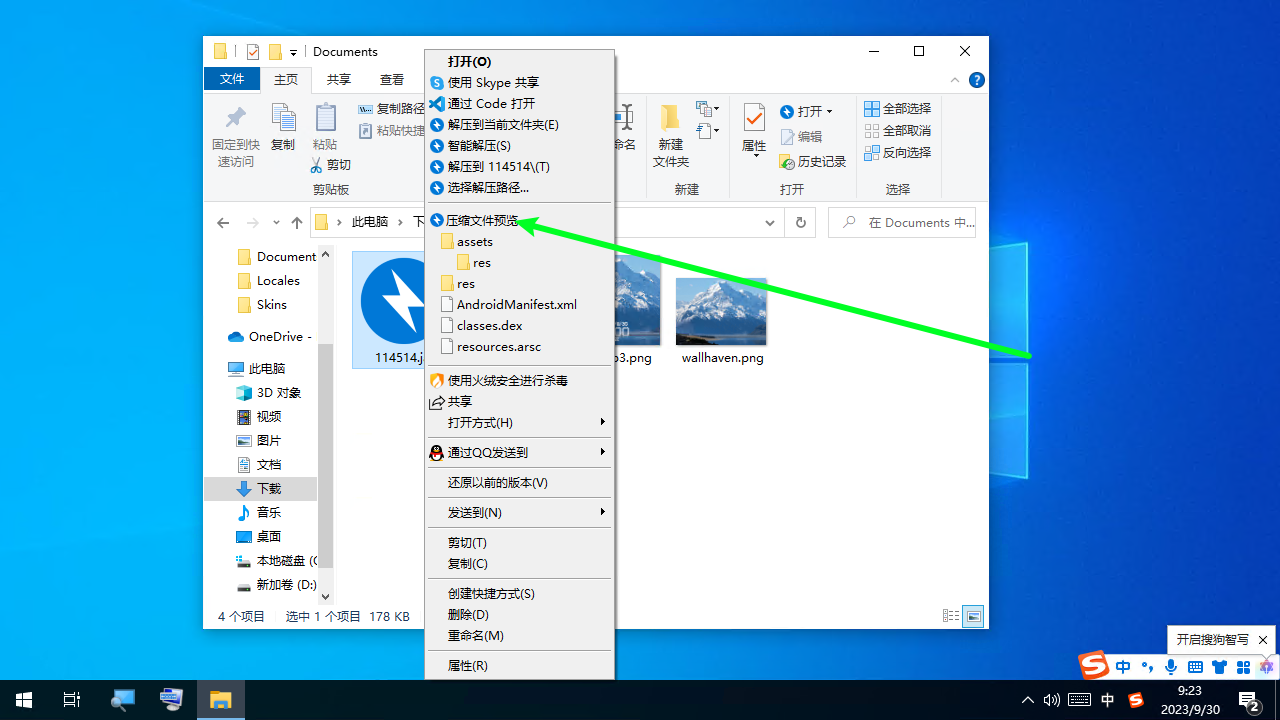Open file with VS Code via context menu
1280x720 pixels.
click(x=490, y=104)
